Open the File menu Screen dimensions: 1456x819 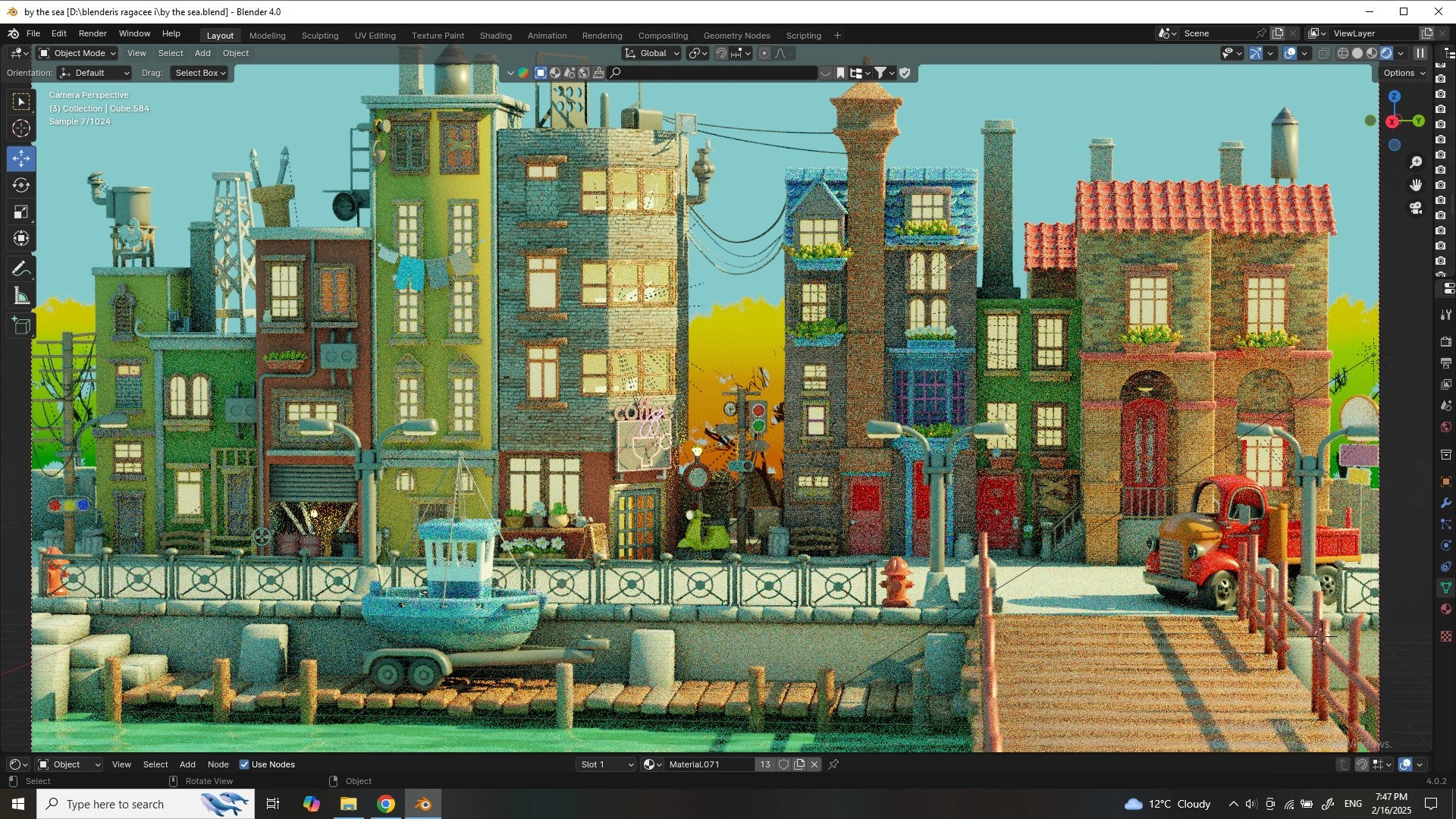(x=33, y=33)
